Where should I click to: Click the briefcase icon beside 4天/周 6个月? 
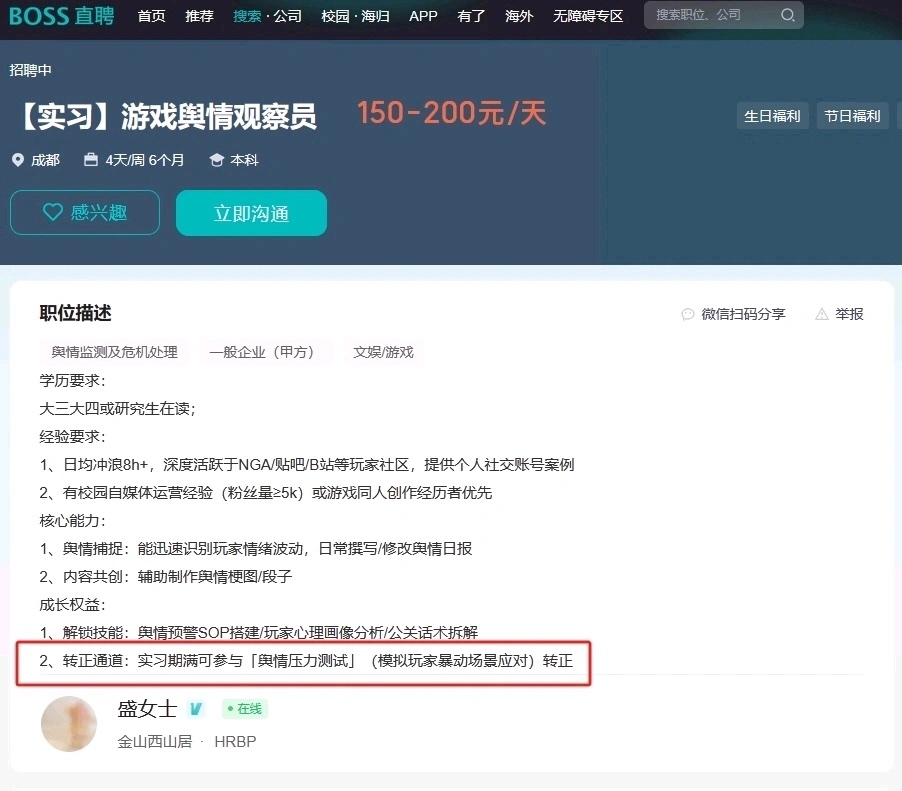point(91,159)
